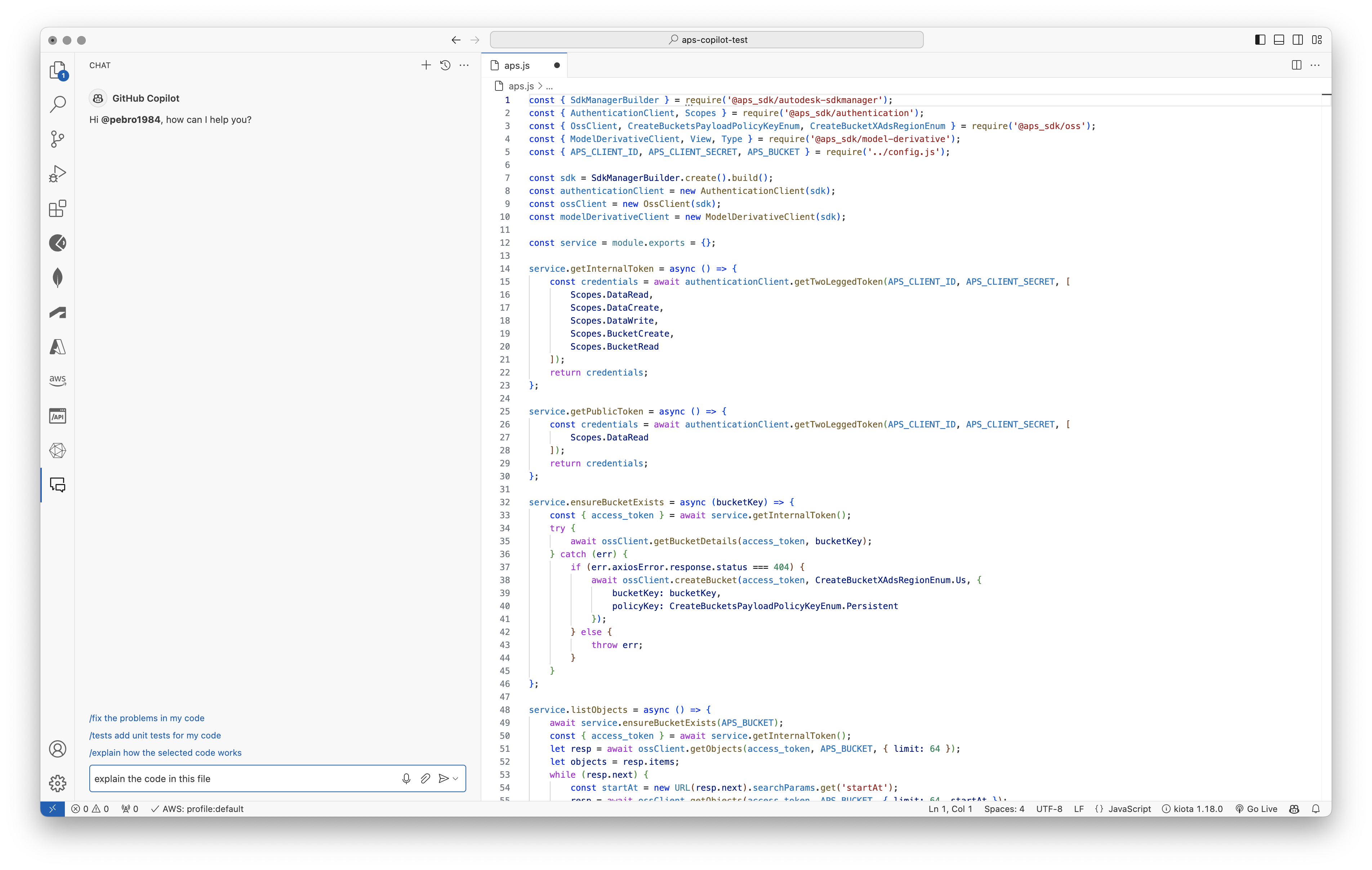The width and height of the screenshot is (1372, 870).
Task: Open the MongoDB extension panel
Action: [x=58, y=278]
